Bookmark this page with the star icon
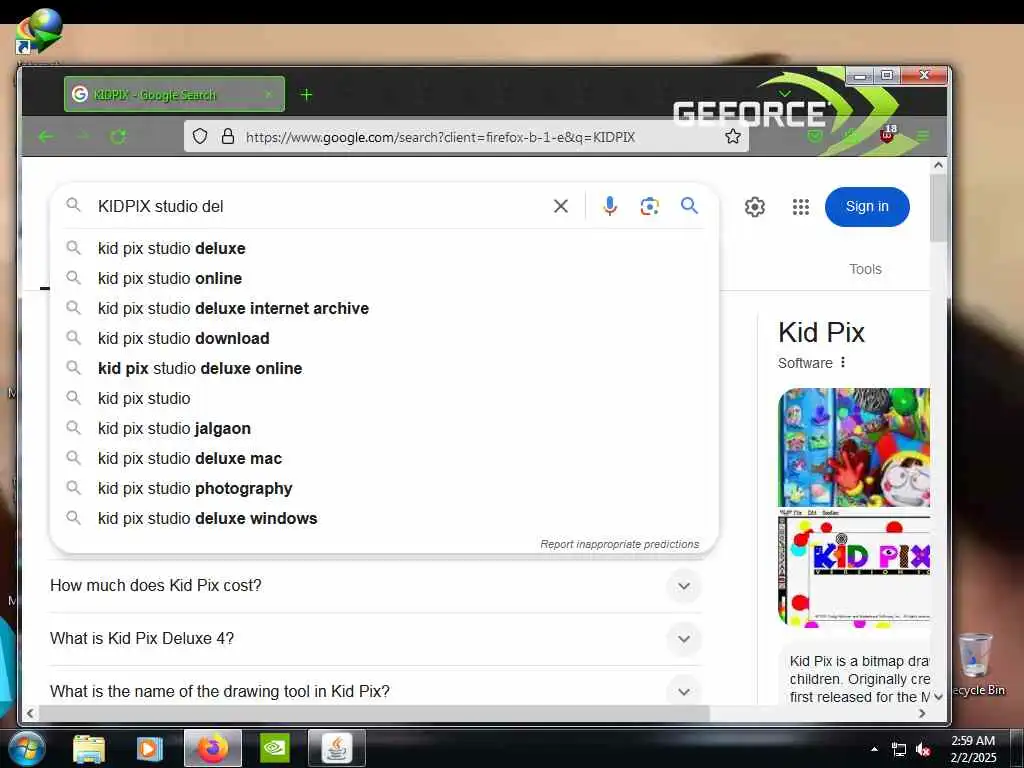 coord(733,136)
